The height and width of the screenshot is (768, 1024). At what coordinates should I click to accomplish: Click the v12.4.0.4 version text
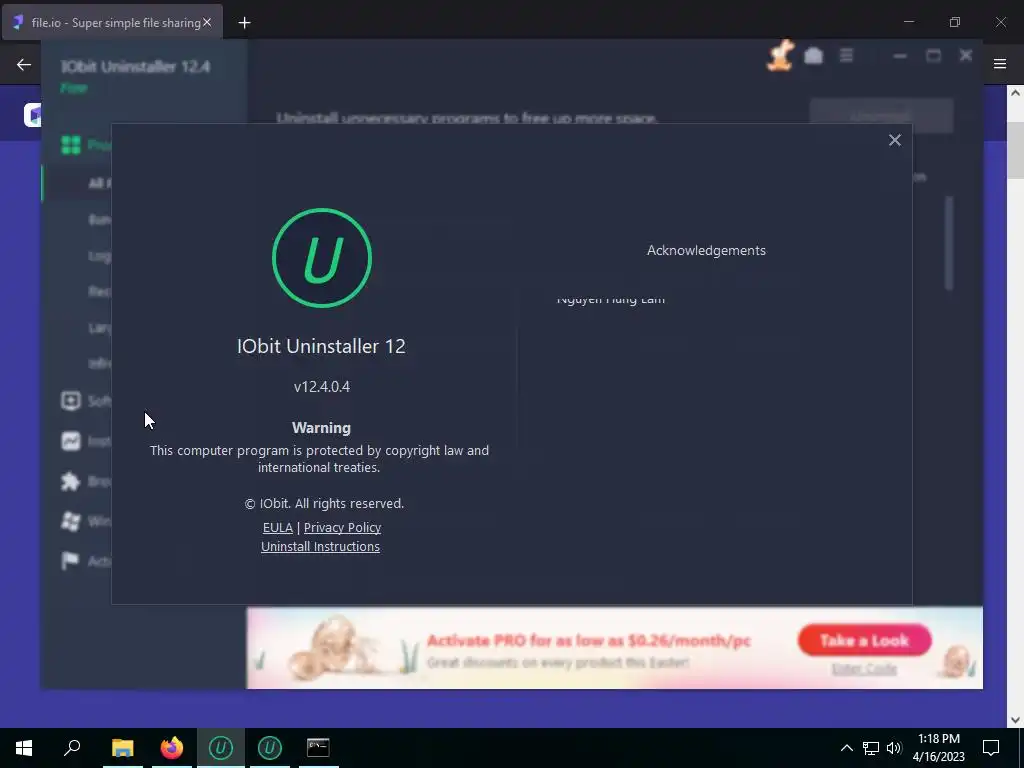click(322, 387)
